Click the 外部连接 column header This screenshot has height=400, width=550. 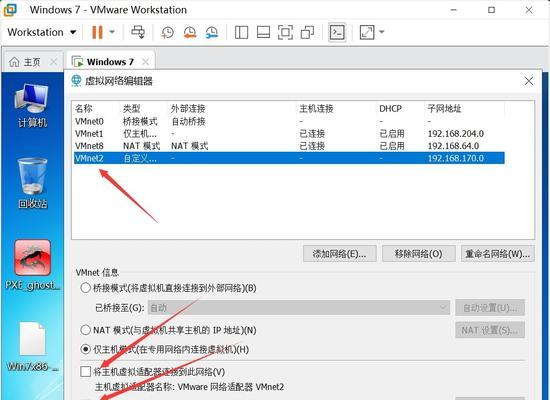(188, 109)
